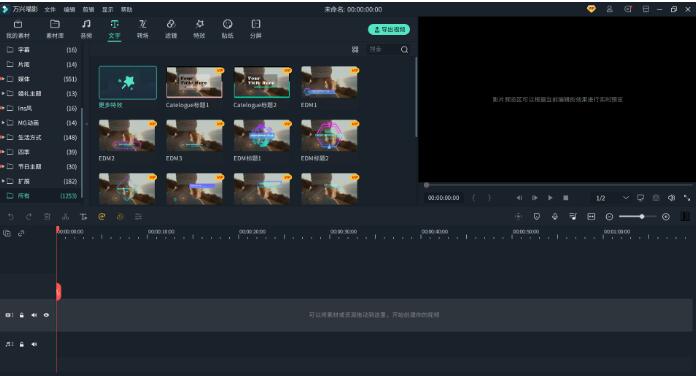Click the split scissors icon

tap(65, 217)
